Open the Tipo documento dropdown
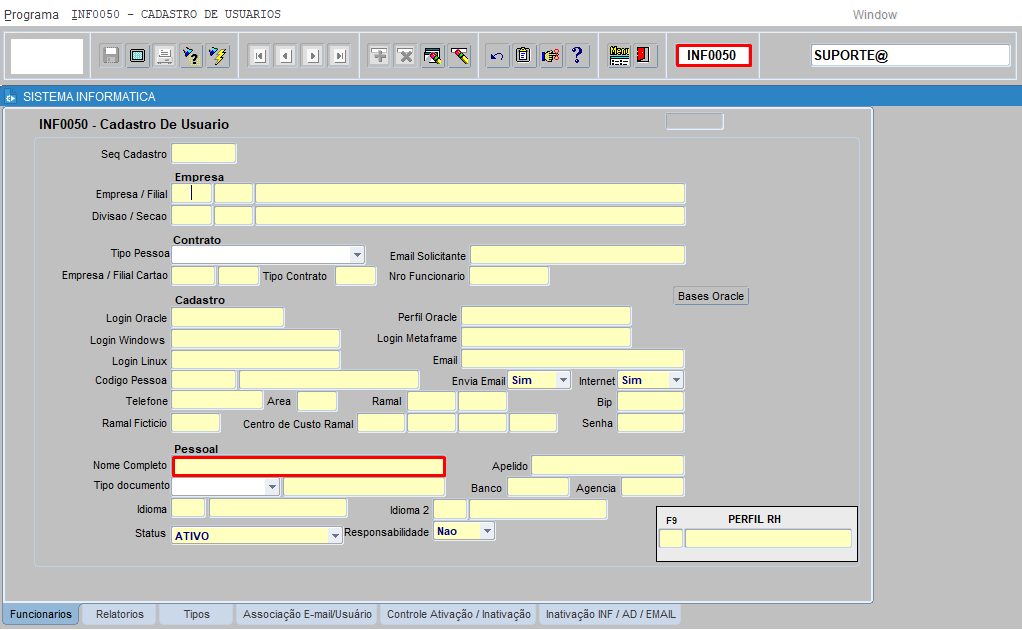The image size is (1022, 630). click(x=272, y=486)
